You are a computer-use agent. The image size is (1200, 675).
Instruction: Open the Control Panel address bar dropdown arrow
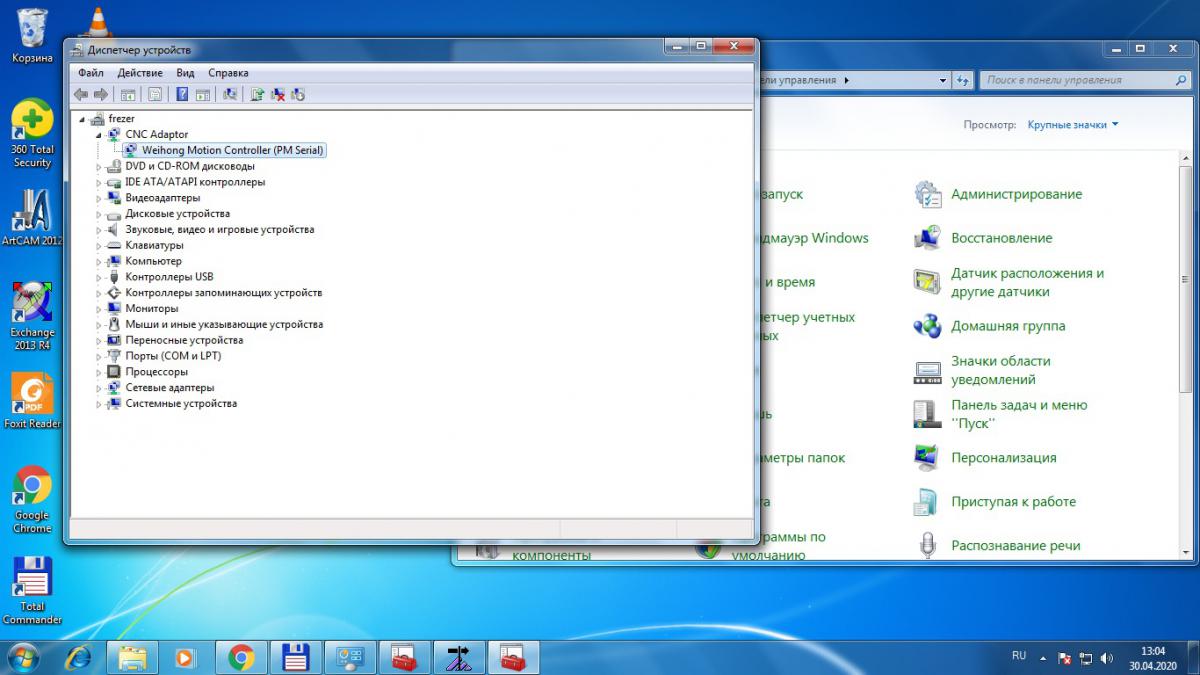tap(943, 80)
